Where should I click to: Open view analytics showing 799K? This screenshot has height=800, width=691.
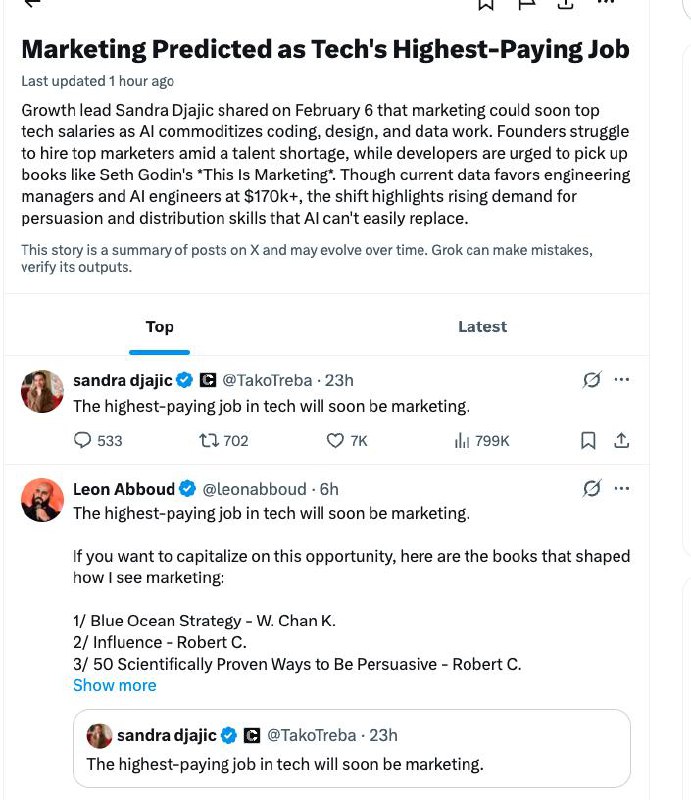coord(482,440)
